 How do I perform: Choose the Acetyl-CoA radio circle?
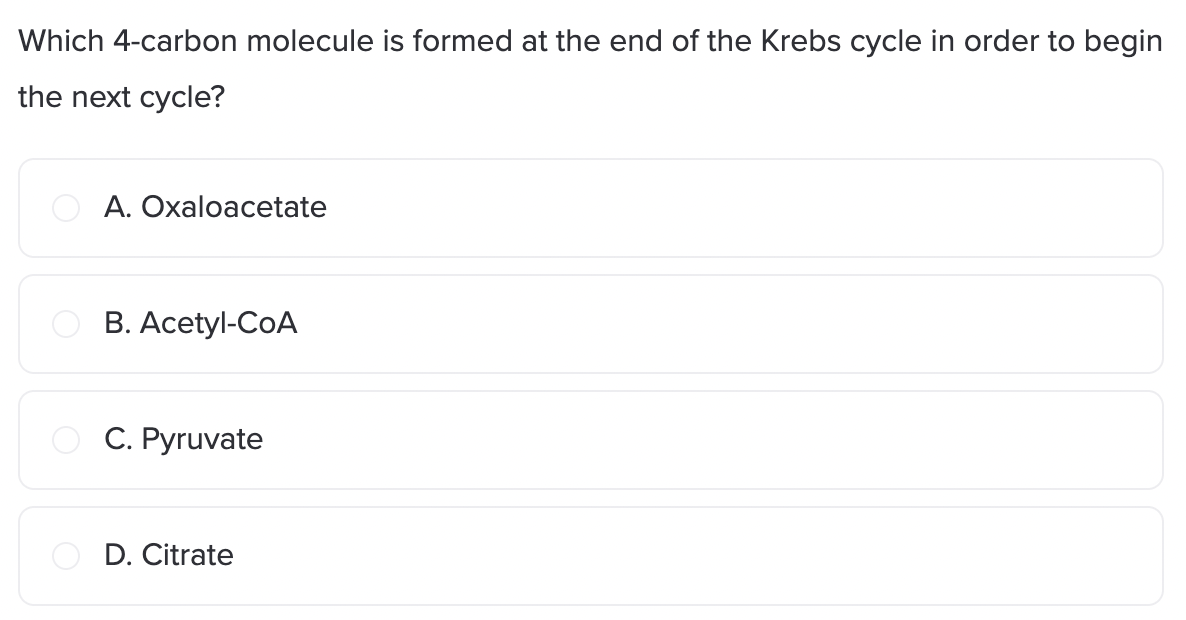pyautogui.click(x=66, y=324)
